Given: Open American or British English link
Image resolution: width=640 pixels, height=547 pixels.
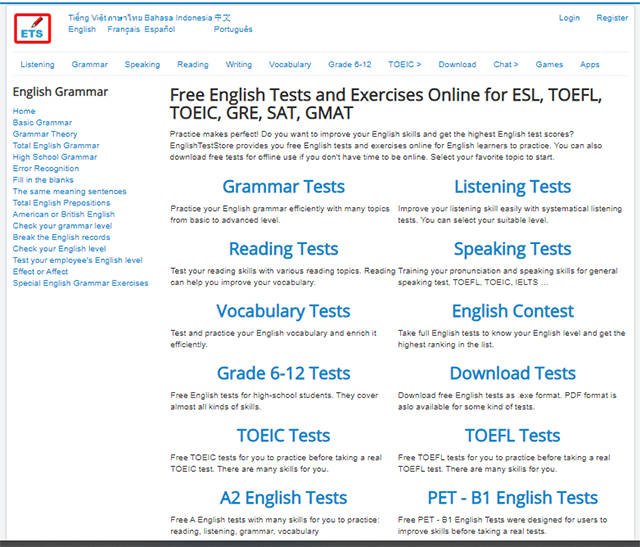Looking at the screenshot, I should 64,214.
